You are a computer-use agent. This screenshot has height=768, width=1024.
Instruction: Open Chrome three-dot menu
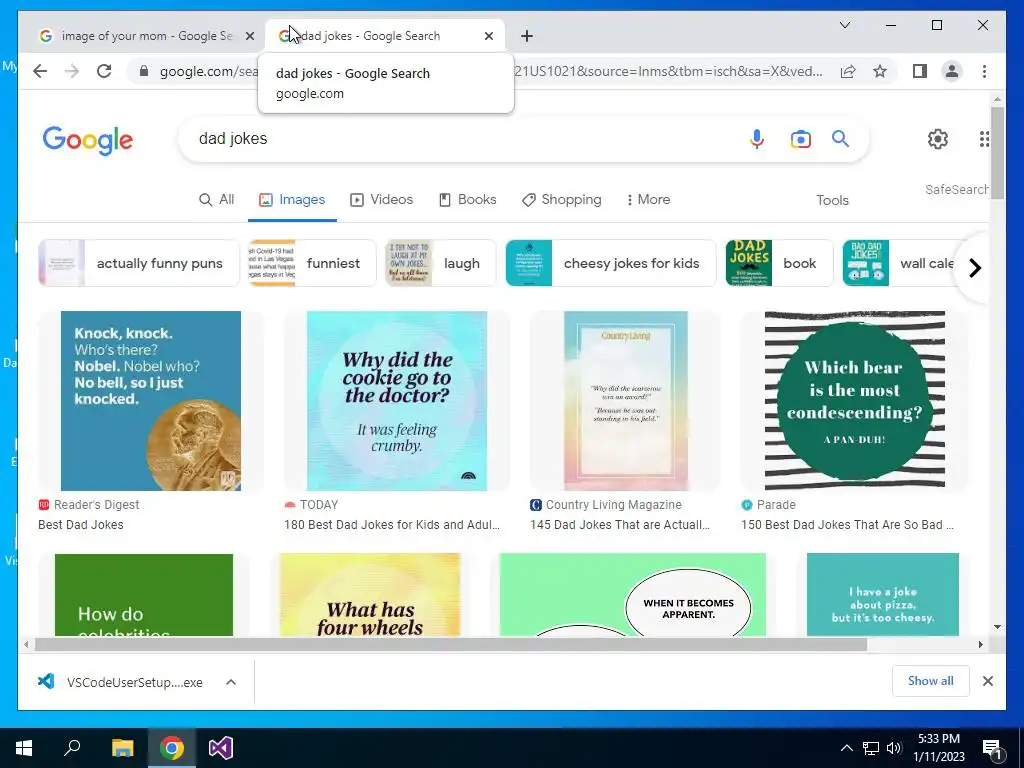[984, 71]
